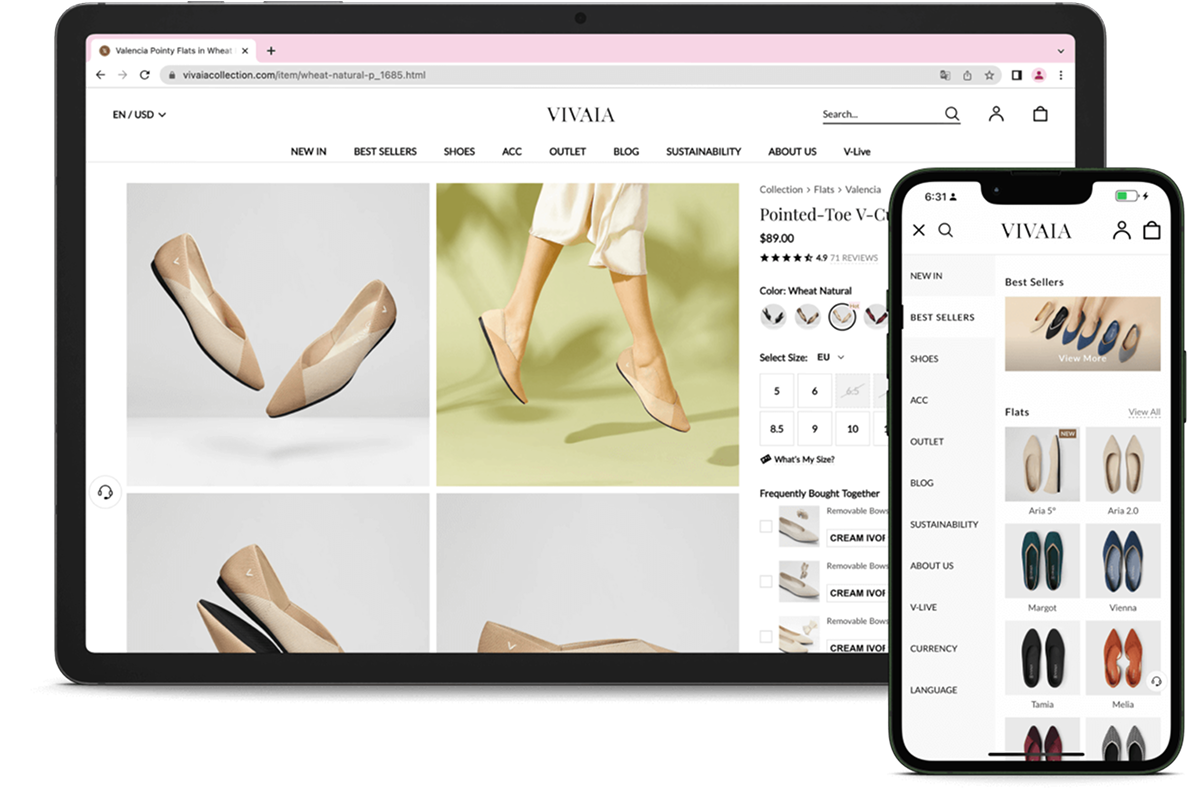The height and width of the screenshot is (795, 1196).
Task: Tap the phone shopping bag icon
Action: click(x=1152, y=230)
